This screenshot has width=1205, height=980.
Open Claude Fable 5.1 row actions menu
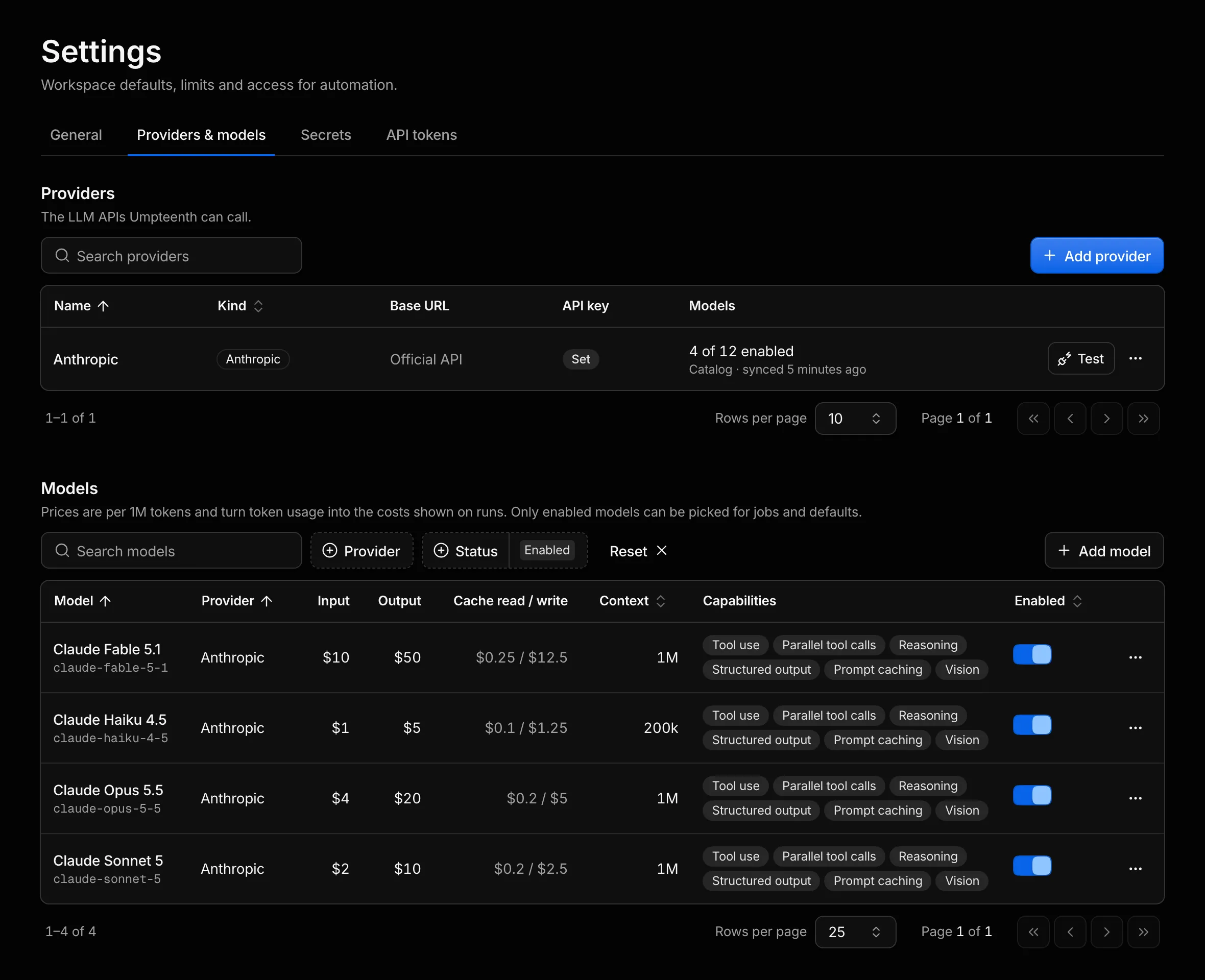(1135, 657)
